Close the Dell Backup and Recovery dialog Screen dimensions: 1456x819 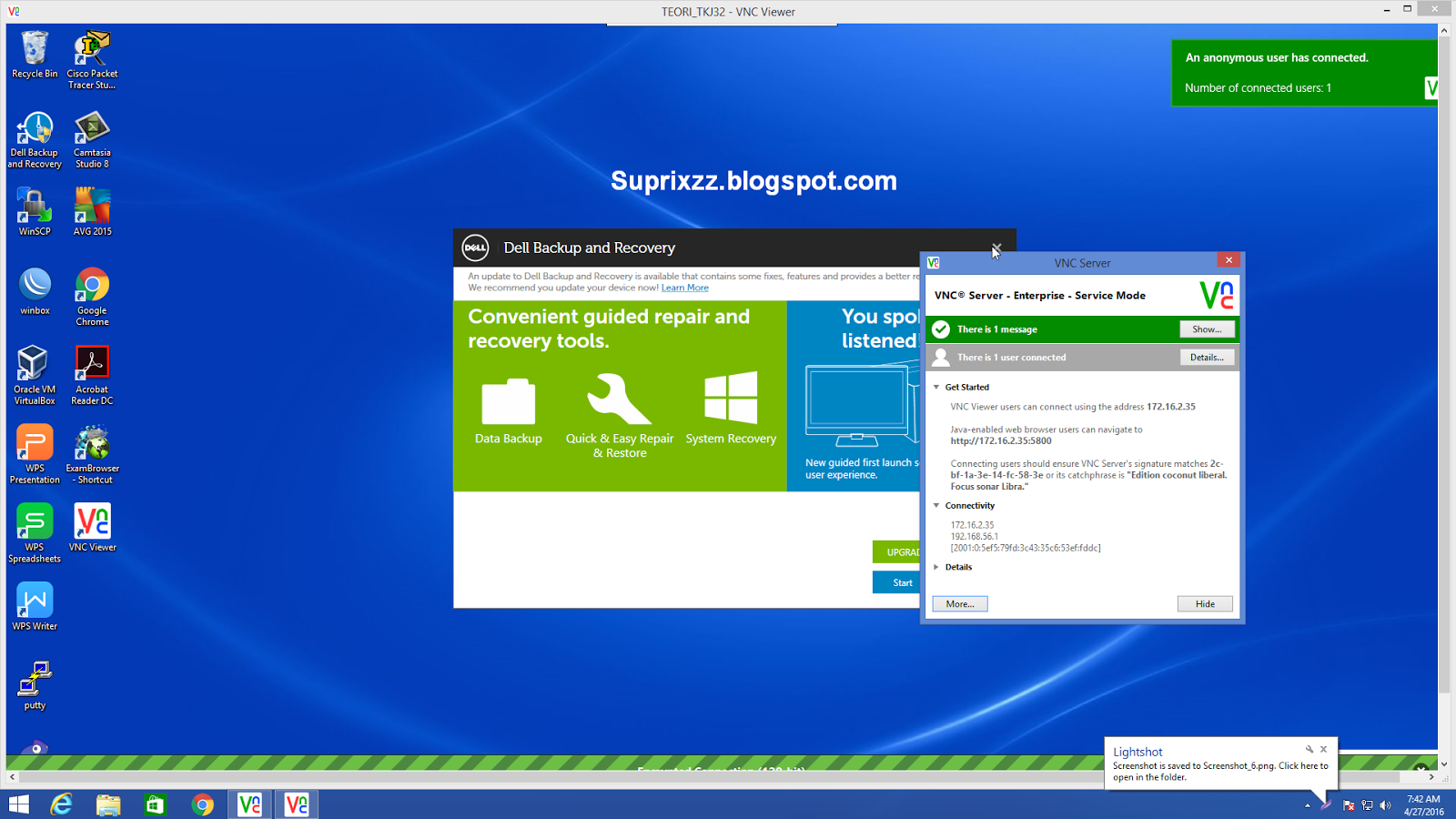click(x=996, y=248)
